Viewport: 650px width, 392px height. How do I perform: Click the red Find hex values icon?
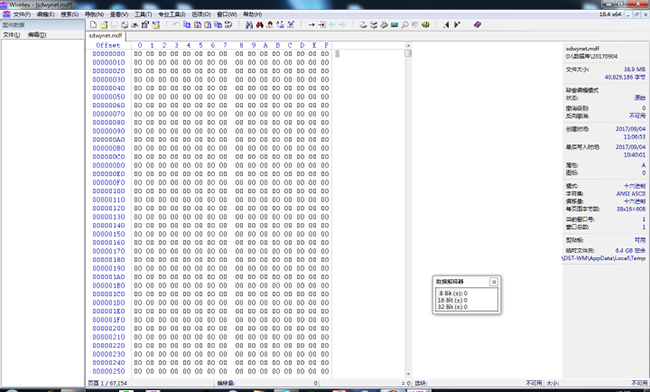[260, 25]
